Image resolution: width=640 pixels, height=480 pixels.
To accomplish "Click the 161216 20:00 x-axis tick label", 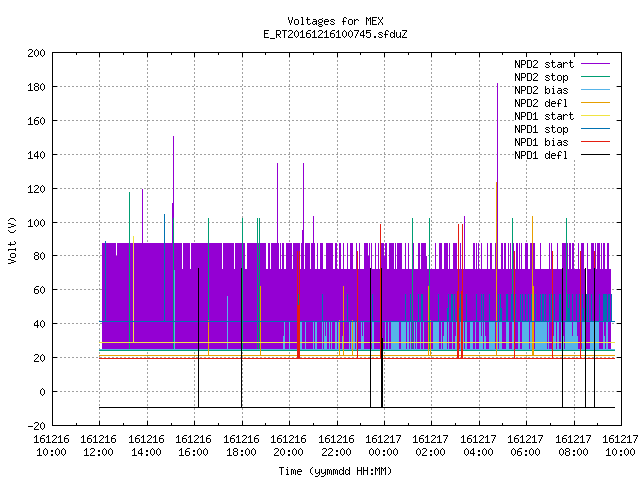I will pos(288,446).
